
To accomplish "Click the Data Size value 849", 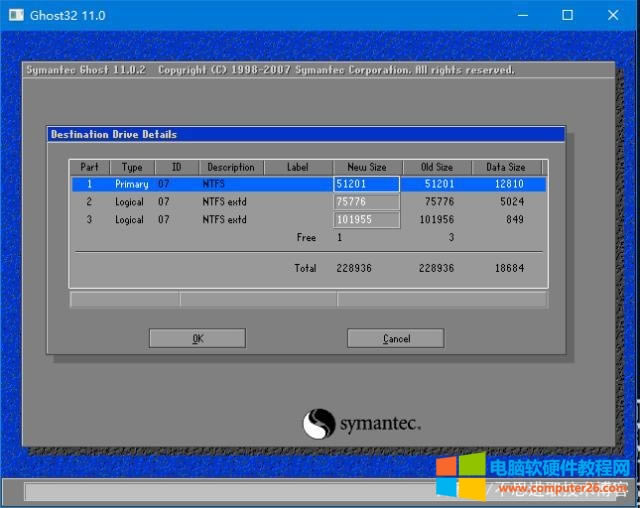I will coord(515,220).
